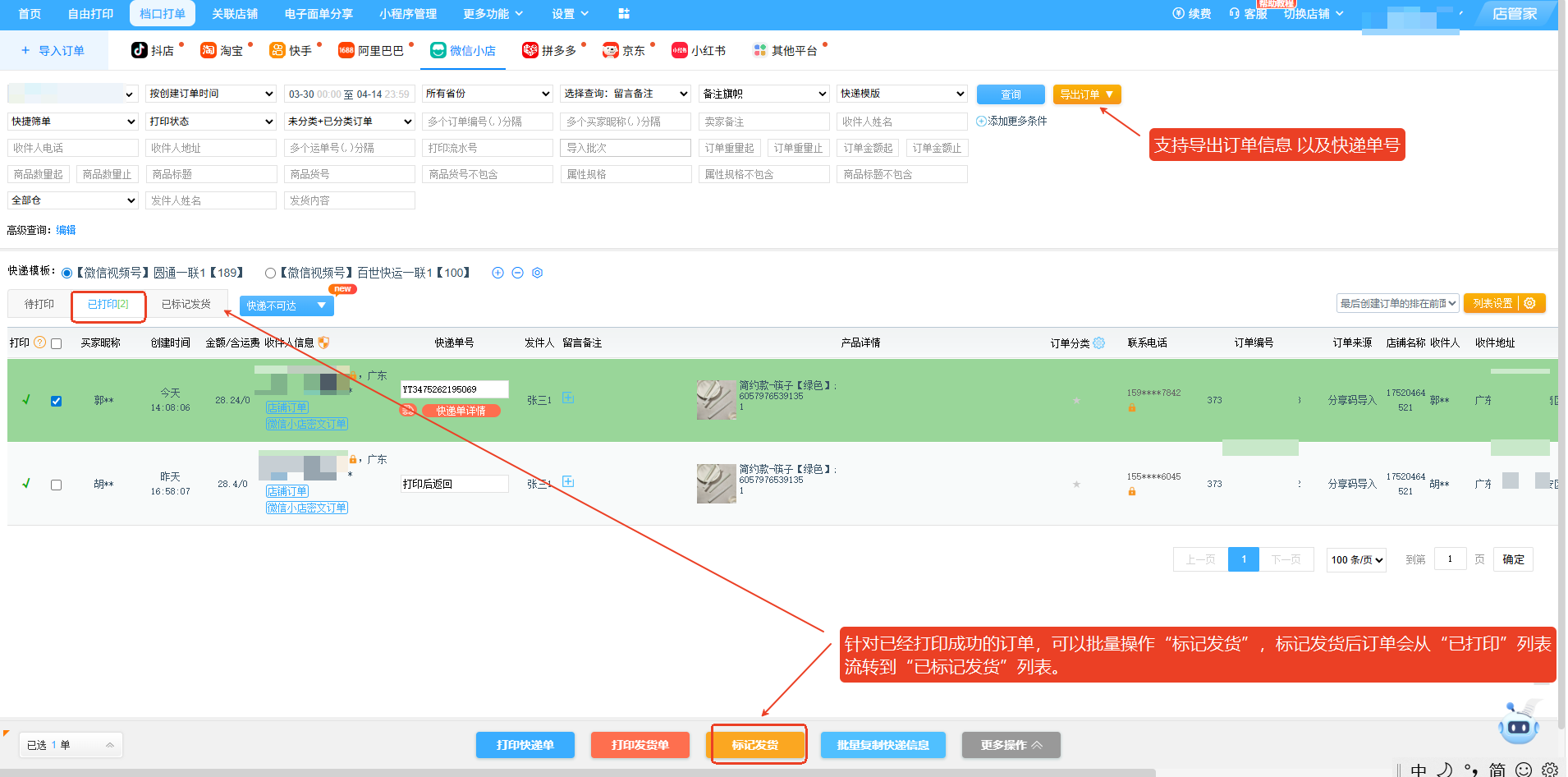Select 百世快运一联1 express template radio
The width and height of the screenshot is (1568, 777).
click(270, 273)
